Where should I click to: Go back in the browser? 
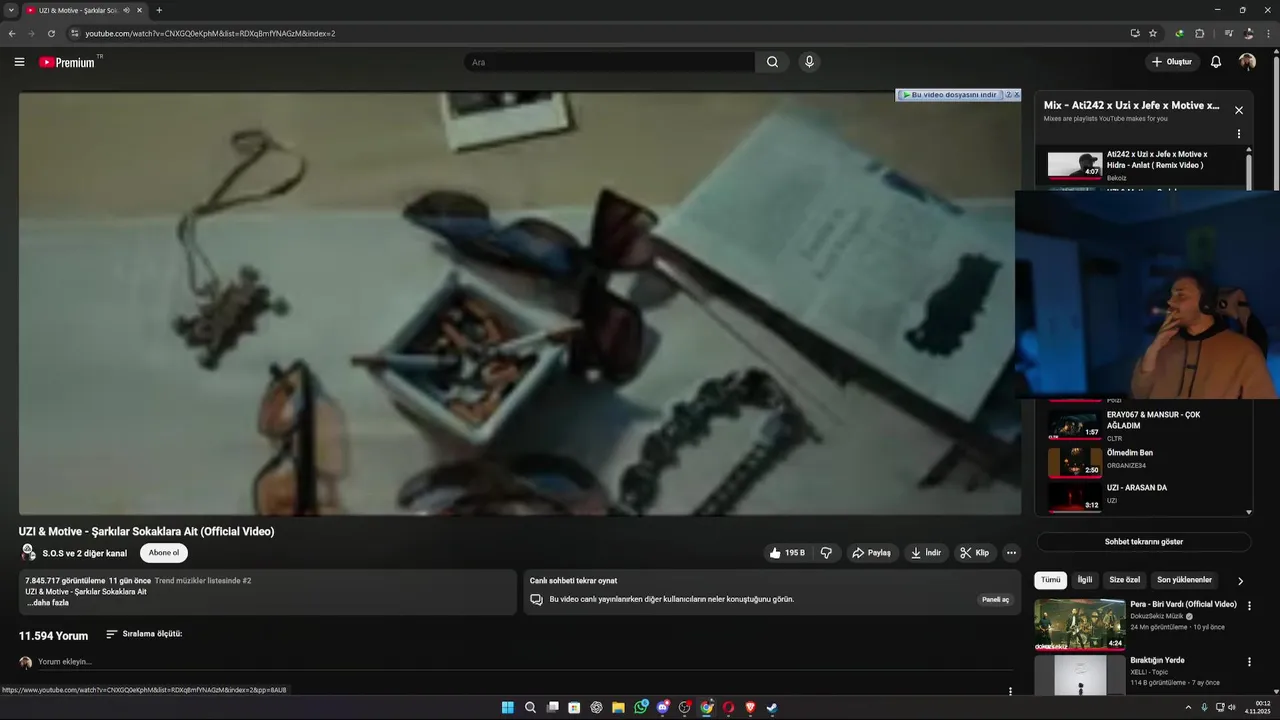tap(12, 33)
